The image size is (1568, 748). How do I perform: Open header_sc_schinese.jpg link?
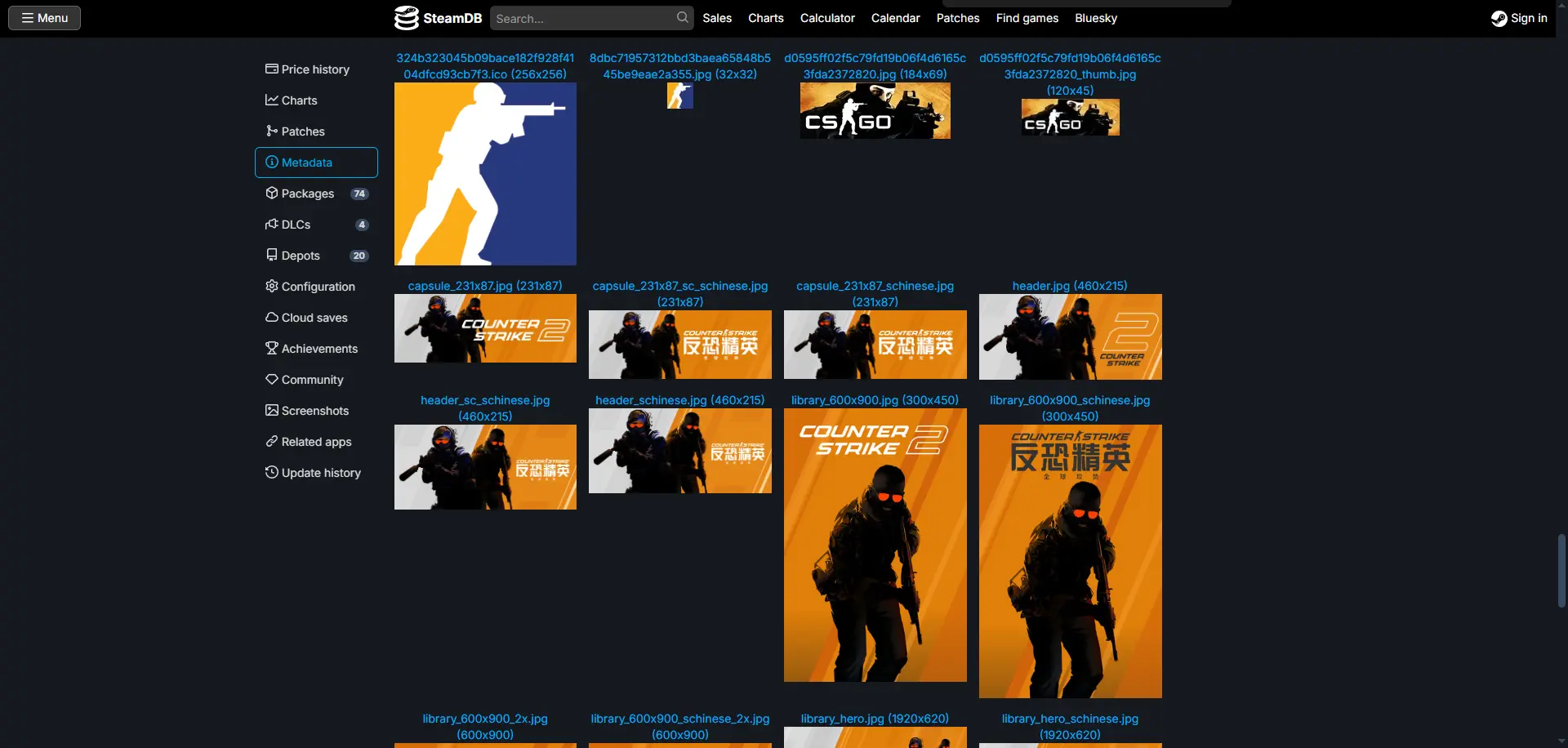tap(485, 408)
